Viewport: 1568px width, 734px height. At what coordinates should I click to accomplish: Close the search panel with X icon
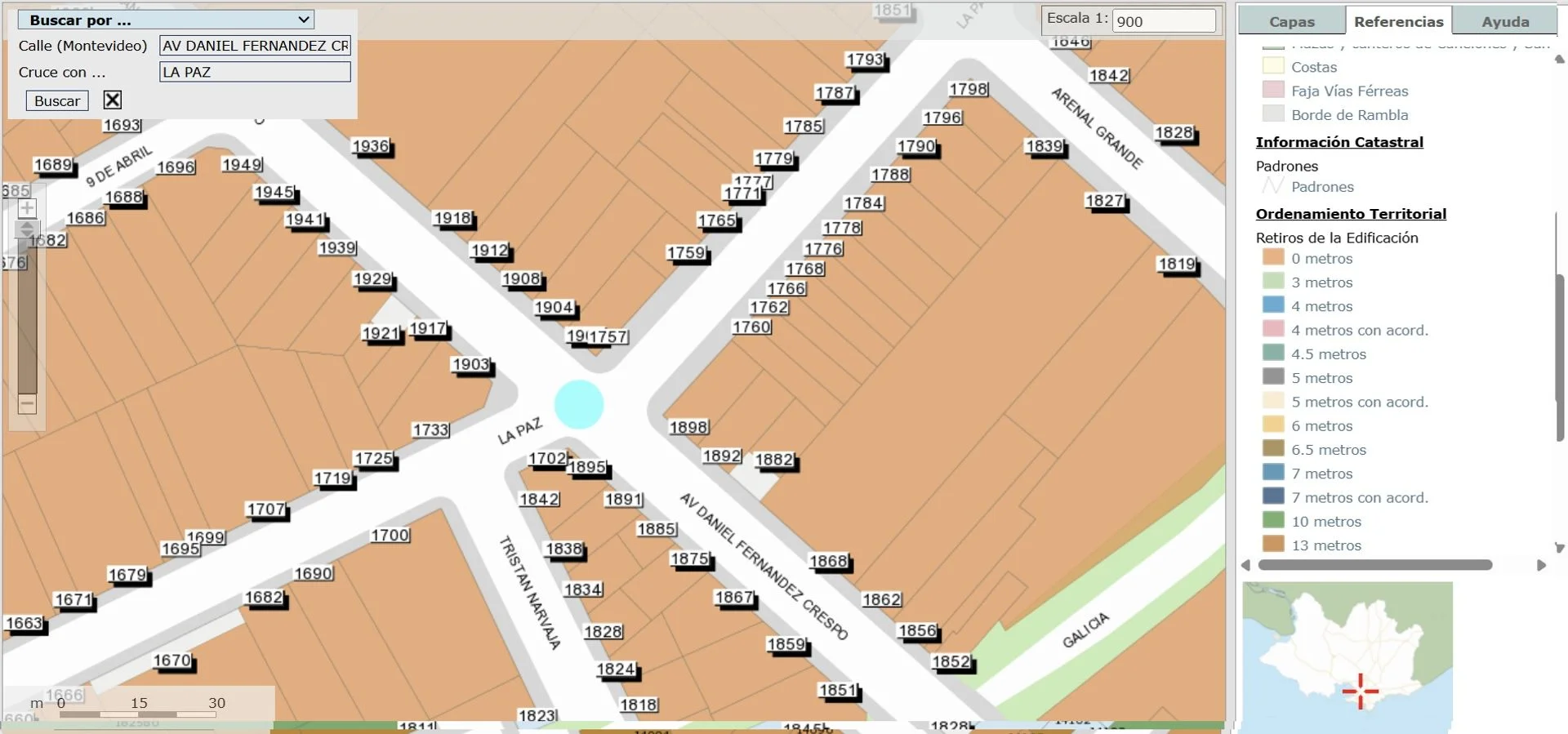[x=113, y=100]
